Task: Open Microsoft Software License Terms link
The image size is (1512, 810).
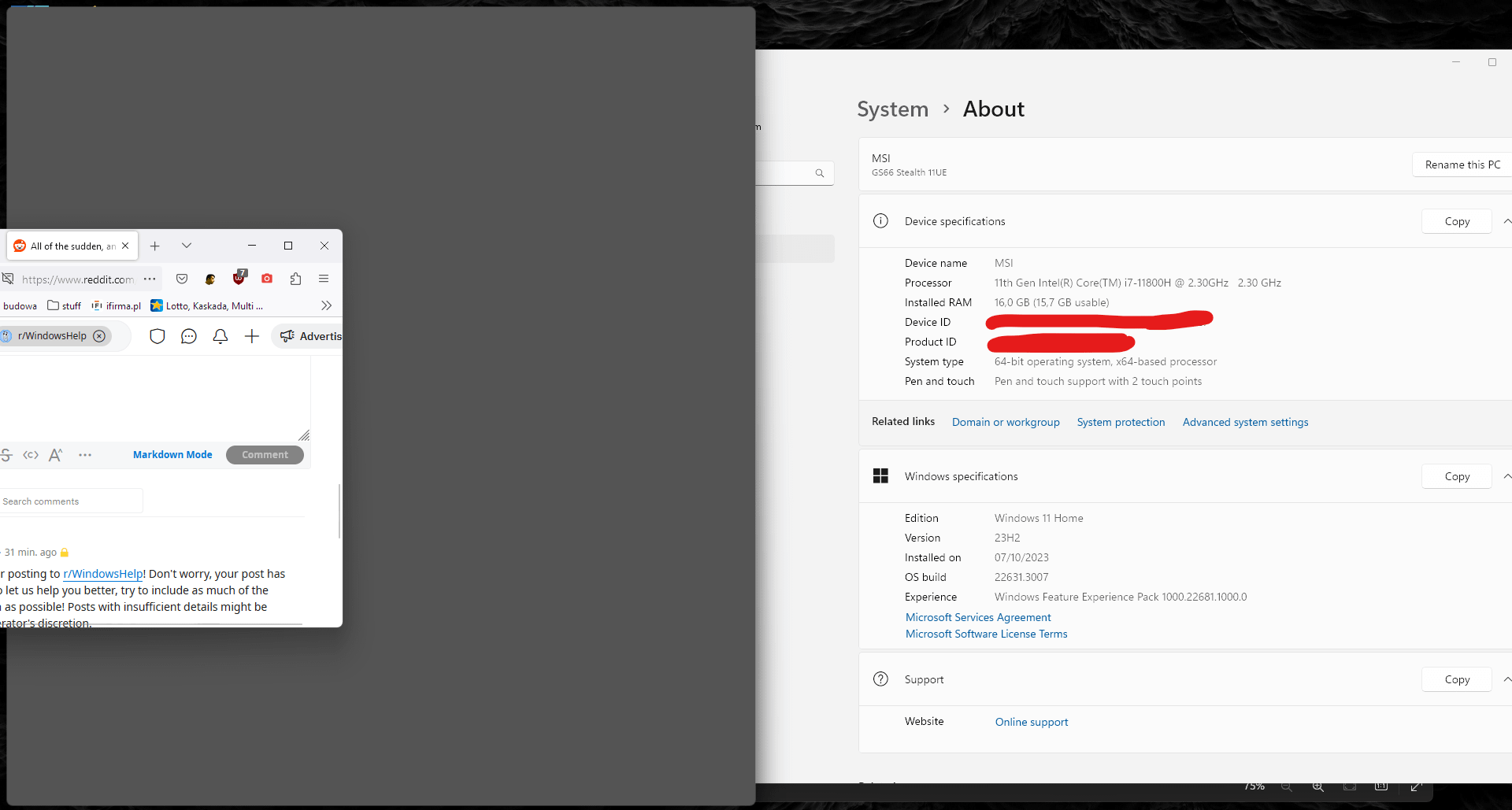Action: point(986,634)
